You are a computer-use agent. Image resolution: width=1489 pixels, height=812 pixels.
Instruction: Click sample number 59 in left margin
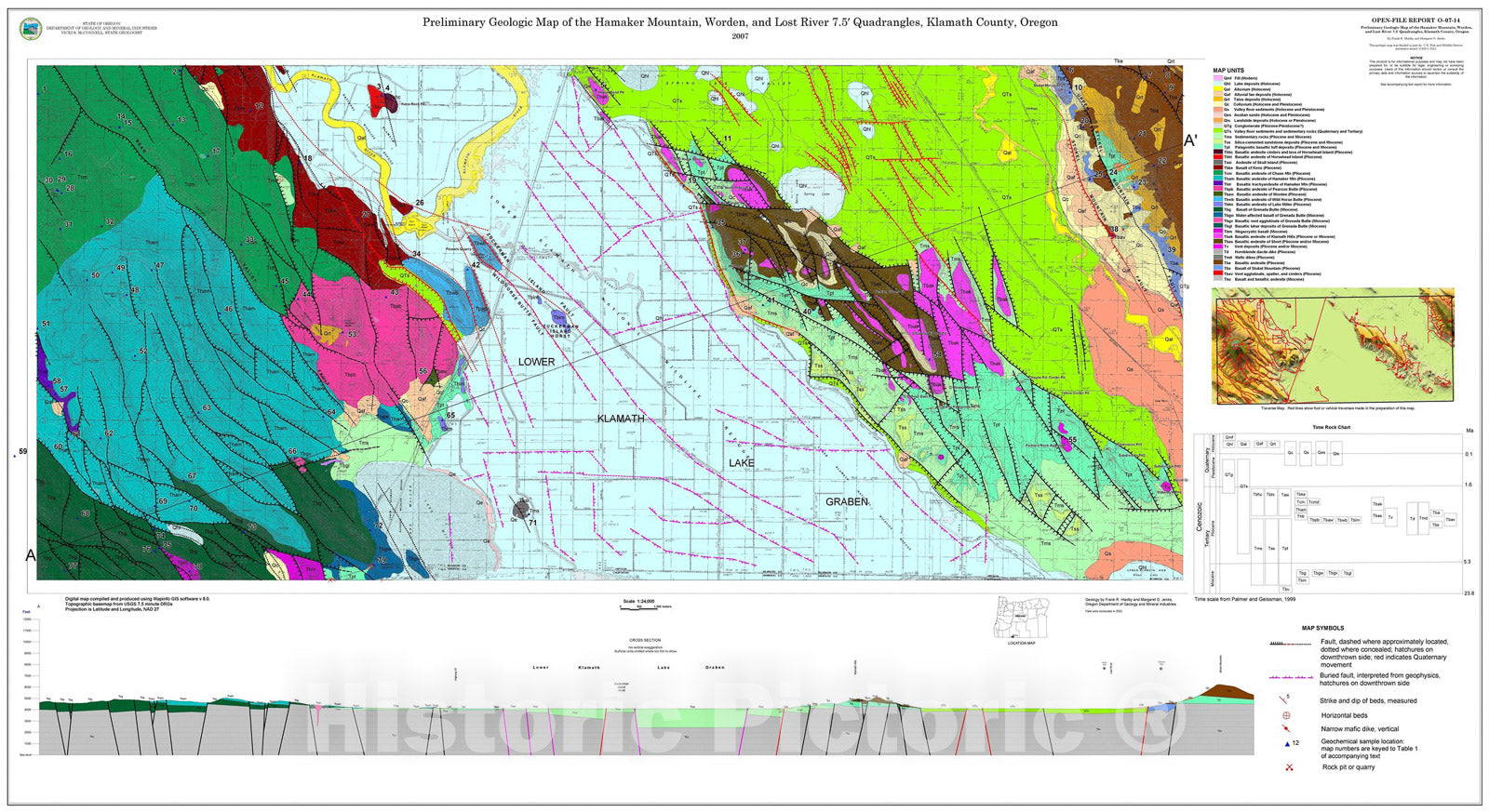(x=23, y=451)
